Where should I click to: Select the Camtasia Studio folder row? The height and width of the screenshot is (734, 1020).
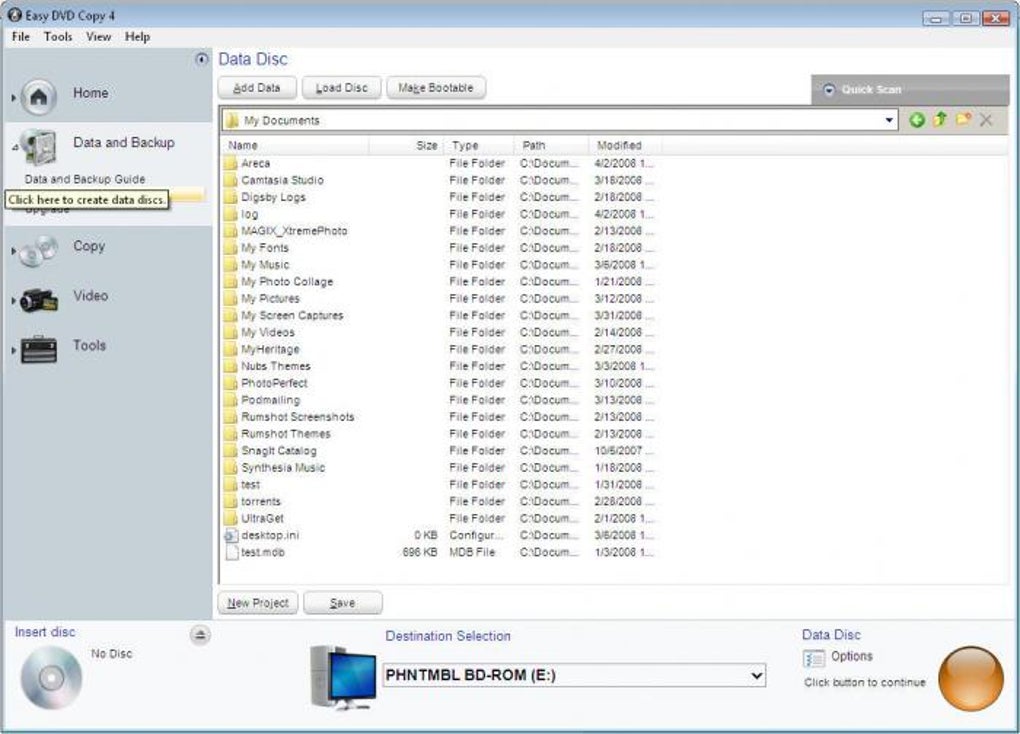pyautogui.click(x=439, y=180)
